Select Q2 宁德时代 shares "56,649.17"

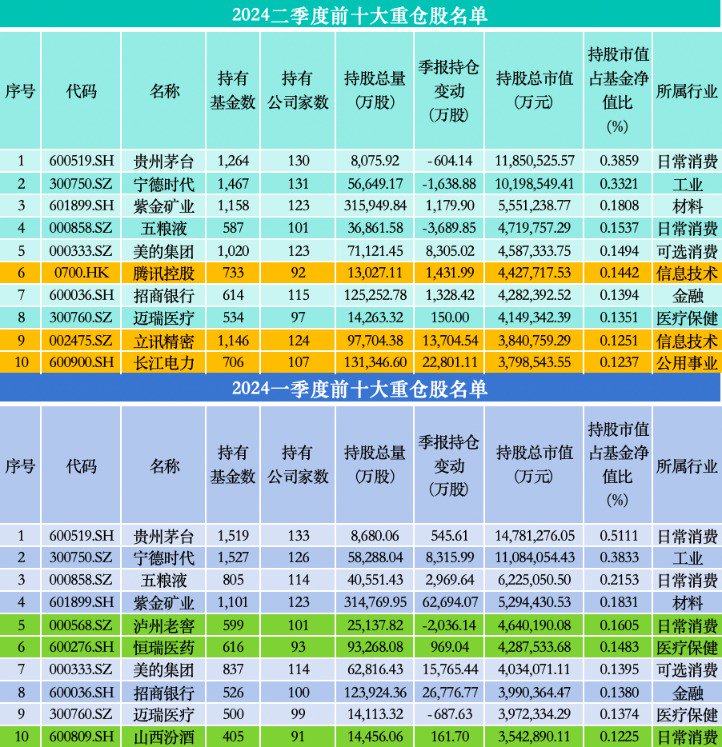pos(375,184)
